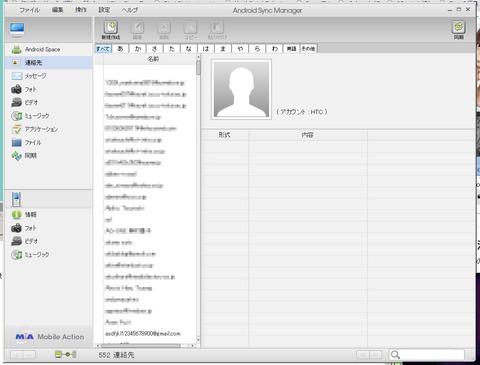Click the Mobile Action logo
This screenshot has width=480, height=365.
click(x=50, y=337)
